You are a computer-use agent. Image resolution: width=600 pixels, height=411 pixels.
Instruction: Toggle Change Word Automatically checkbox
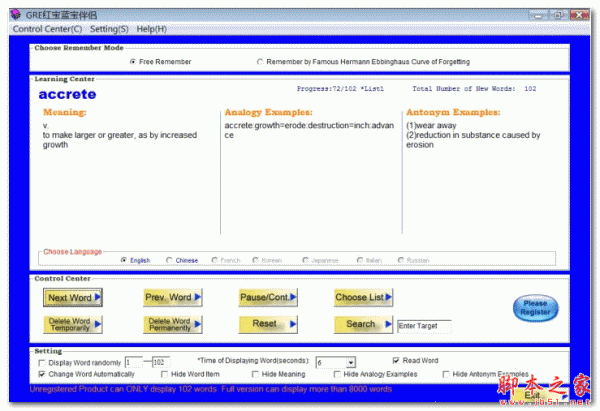pos(42,374)
